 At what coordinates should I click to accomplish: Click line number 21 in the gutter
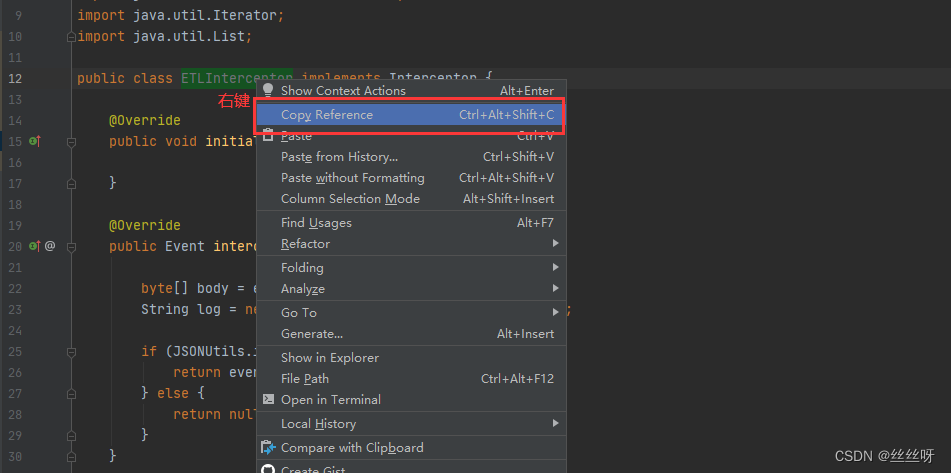point(16,267)
